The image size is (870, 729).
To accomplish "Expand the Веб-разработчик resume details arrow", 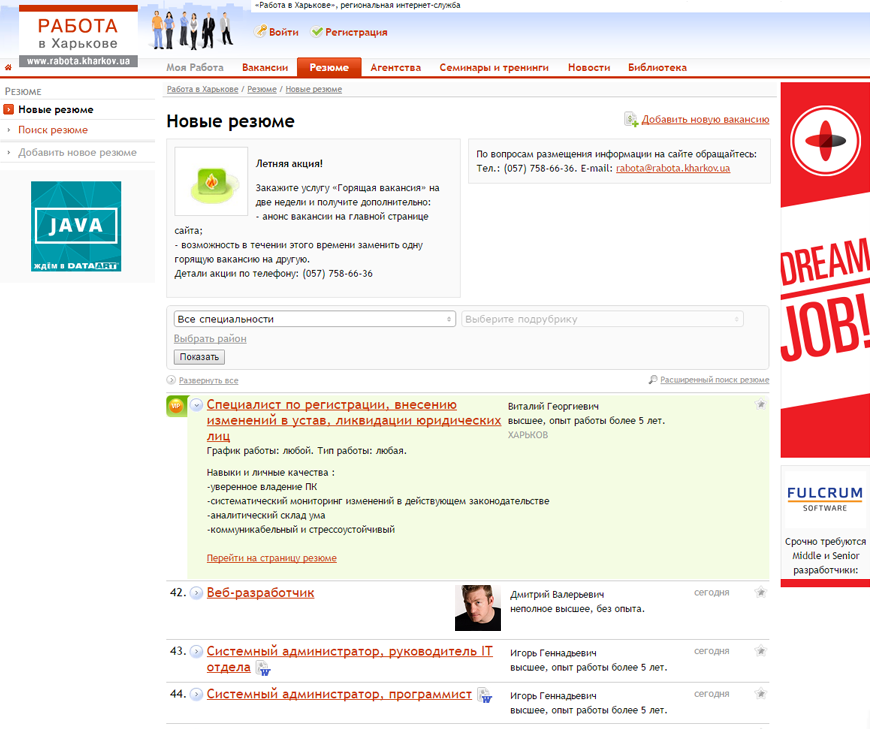I will pos(196,594).
